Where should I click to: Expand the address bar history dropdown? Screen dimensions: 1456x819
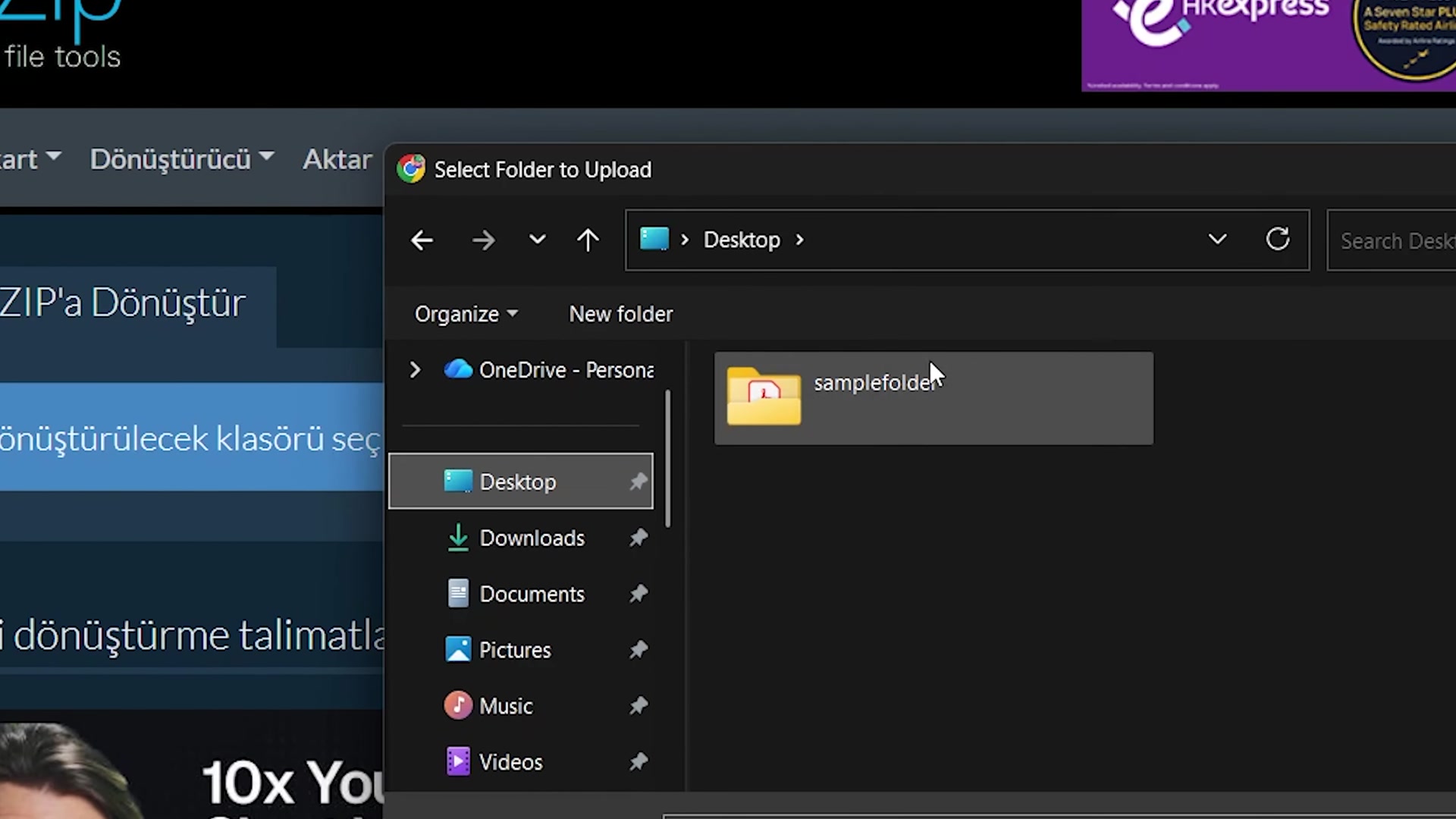1217,240
